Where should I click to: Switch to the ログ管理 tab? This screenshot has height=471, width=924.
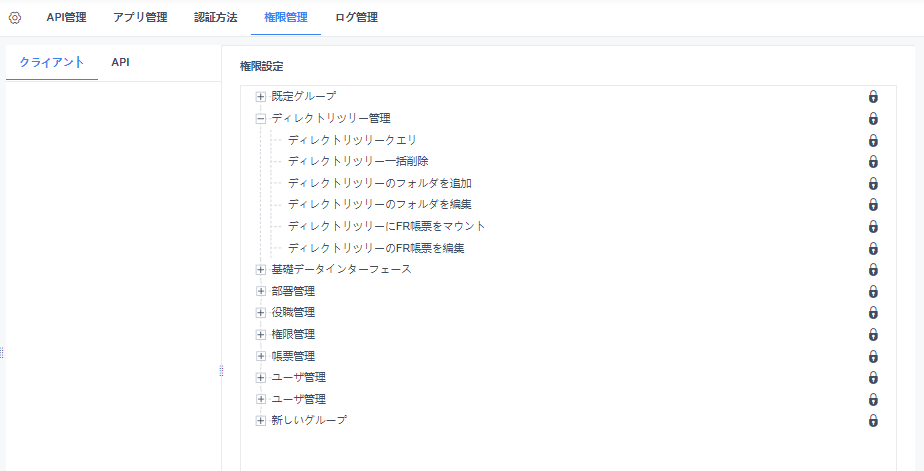(357, 18)
